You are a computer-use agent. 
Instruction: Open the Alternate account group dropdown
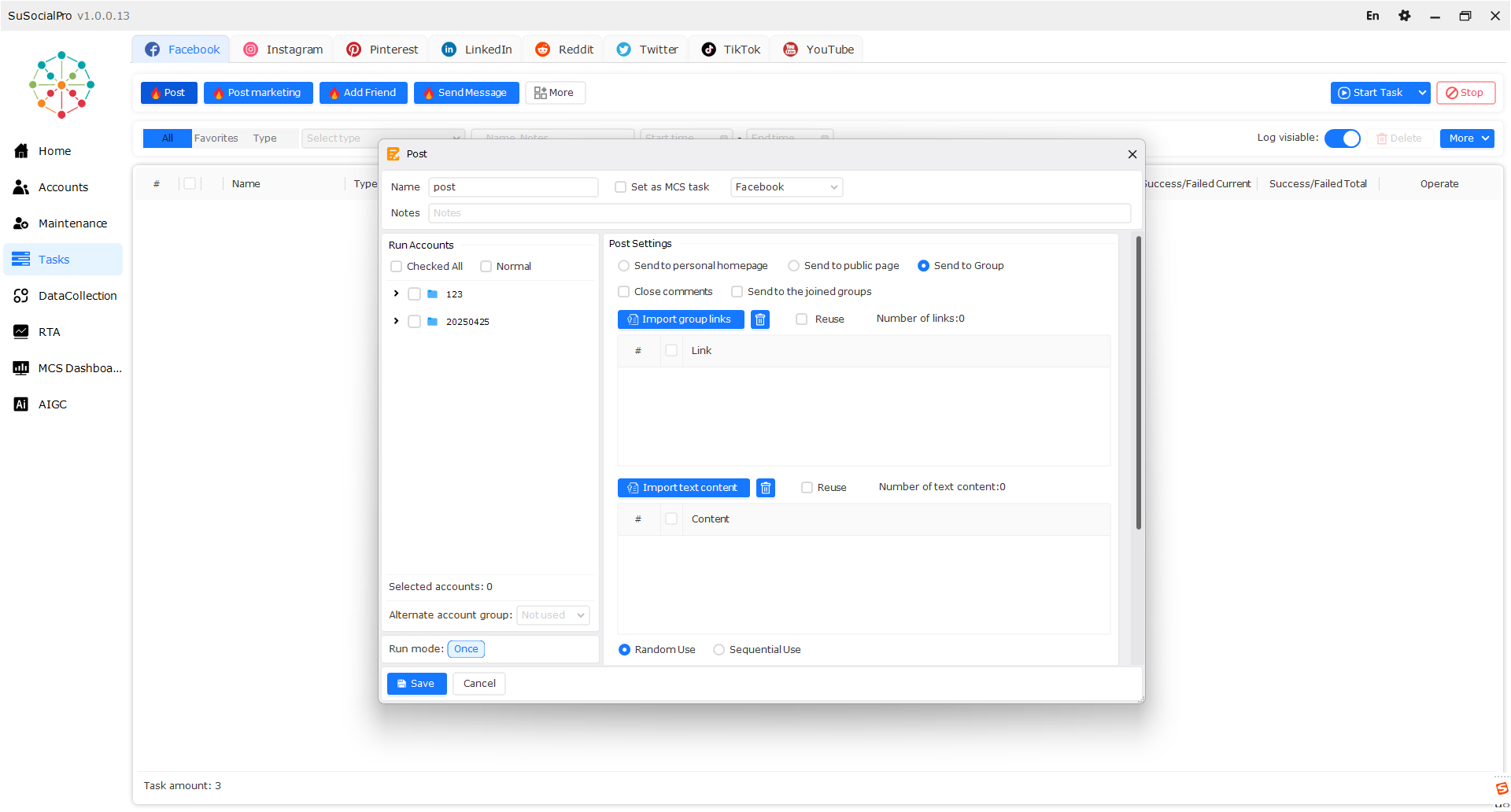pos(553,615)
